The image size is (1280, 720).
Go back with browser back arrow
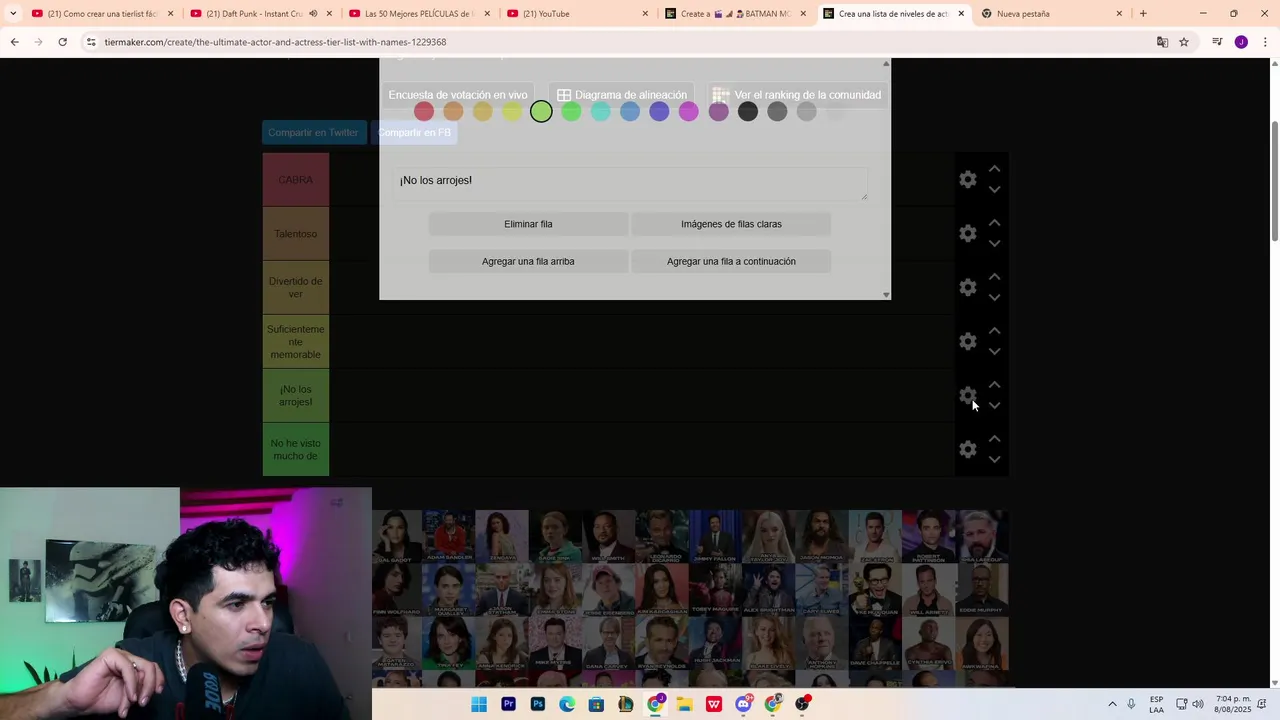tap(14, 42)
